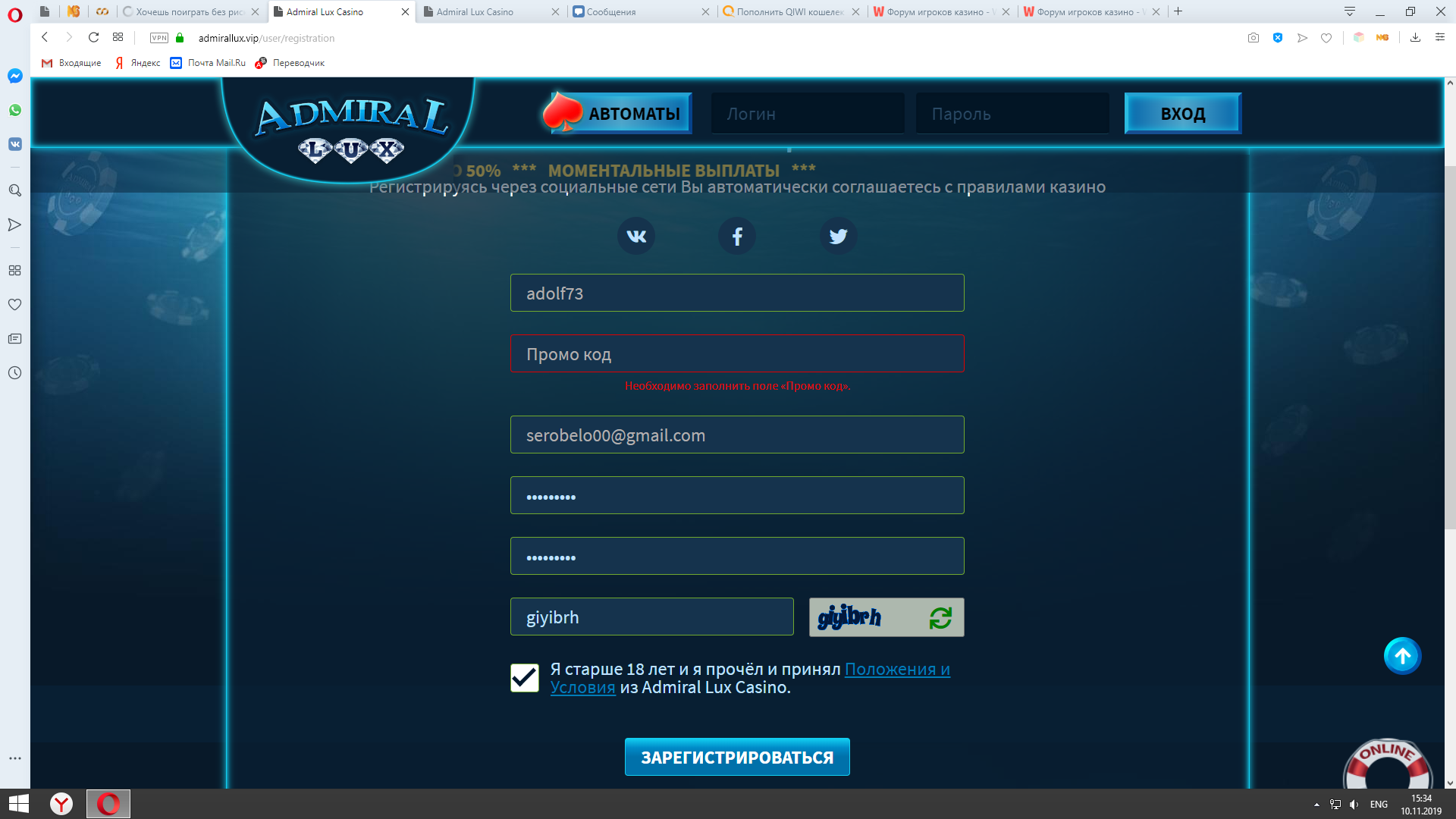Click the Opera taskbar icon
The image size is (1456, 819).
point(108,804)
